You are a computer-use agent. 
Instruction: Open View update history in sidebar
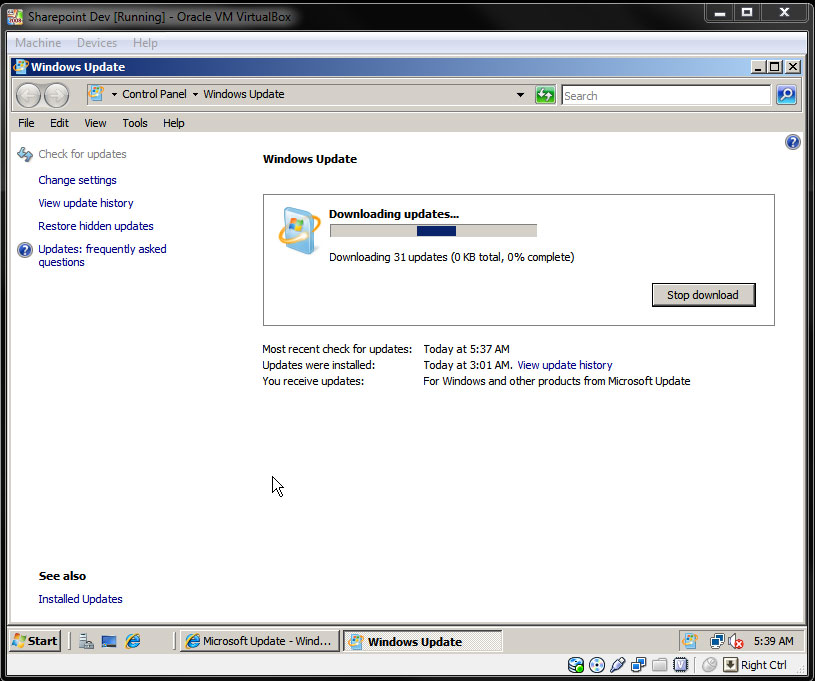[x=86, y=203]
